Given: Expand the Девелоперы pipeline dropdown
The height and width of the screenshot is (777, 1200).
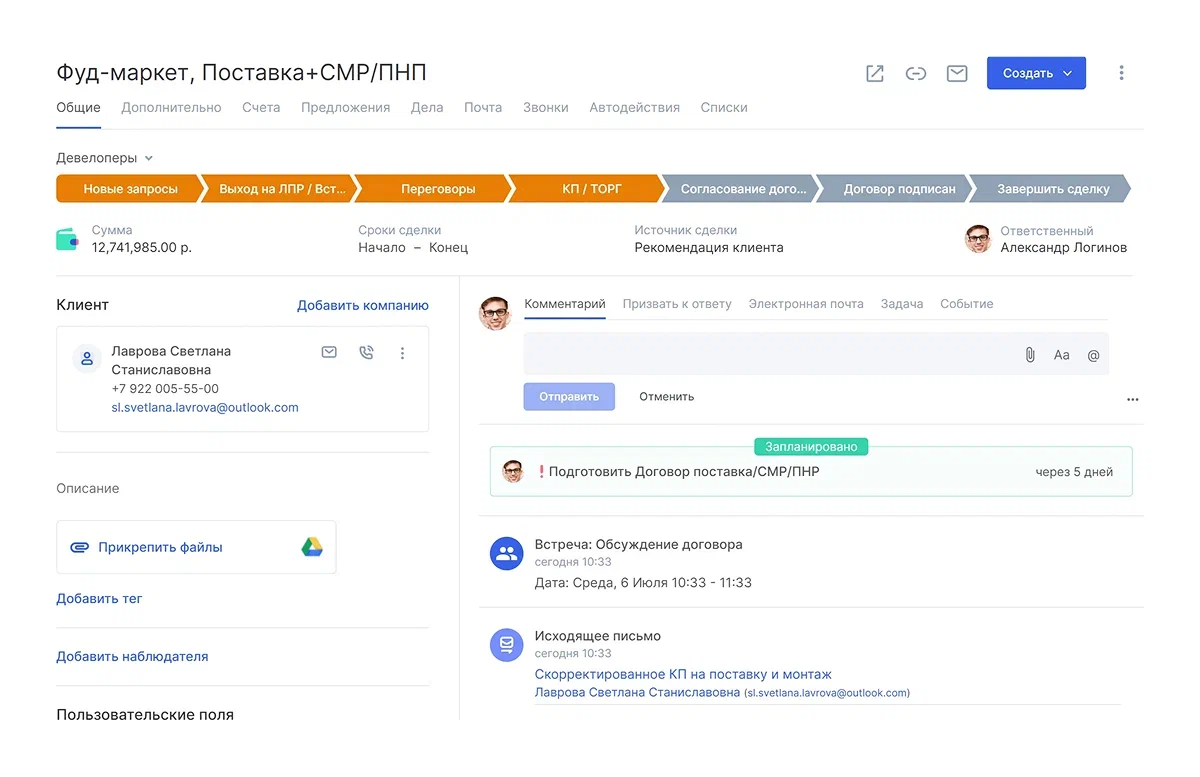Looking at the screenshot, I should pos(105,158).
